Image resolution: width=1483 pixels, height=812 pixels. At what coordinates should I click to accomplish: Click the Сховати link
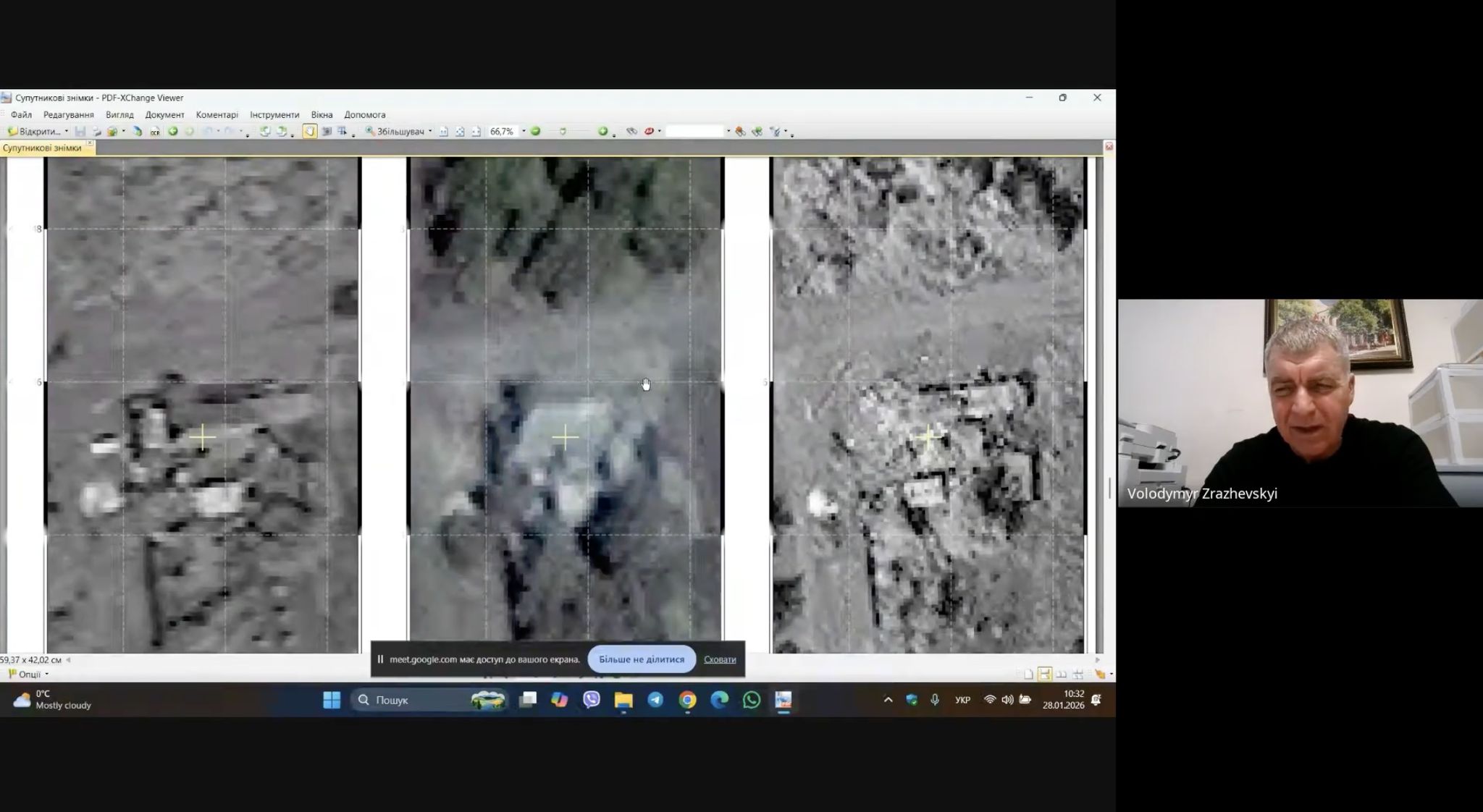point(719,659)
